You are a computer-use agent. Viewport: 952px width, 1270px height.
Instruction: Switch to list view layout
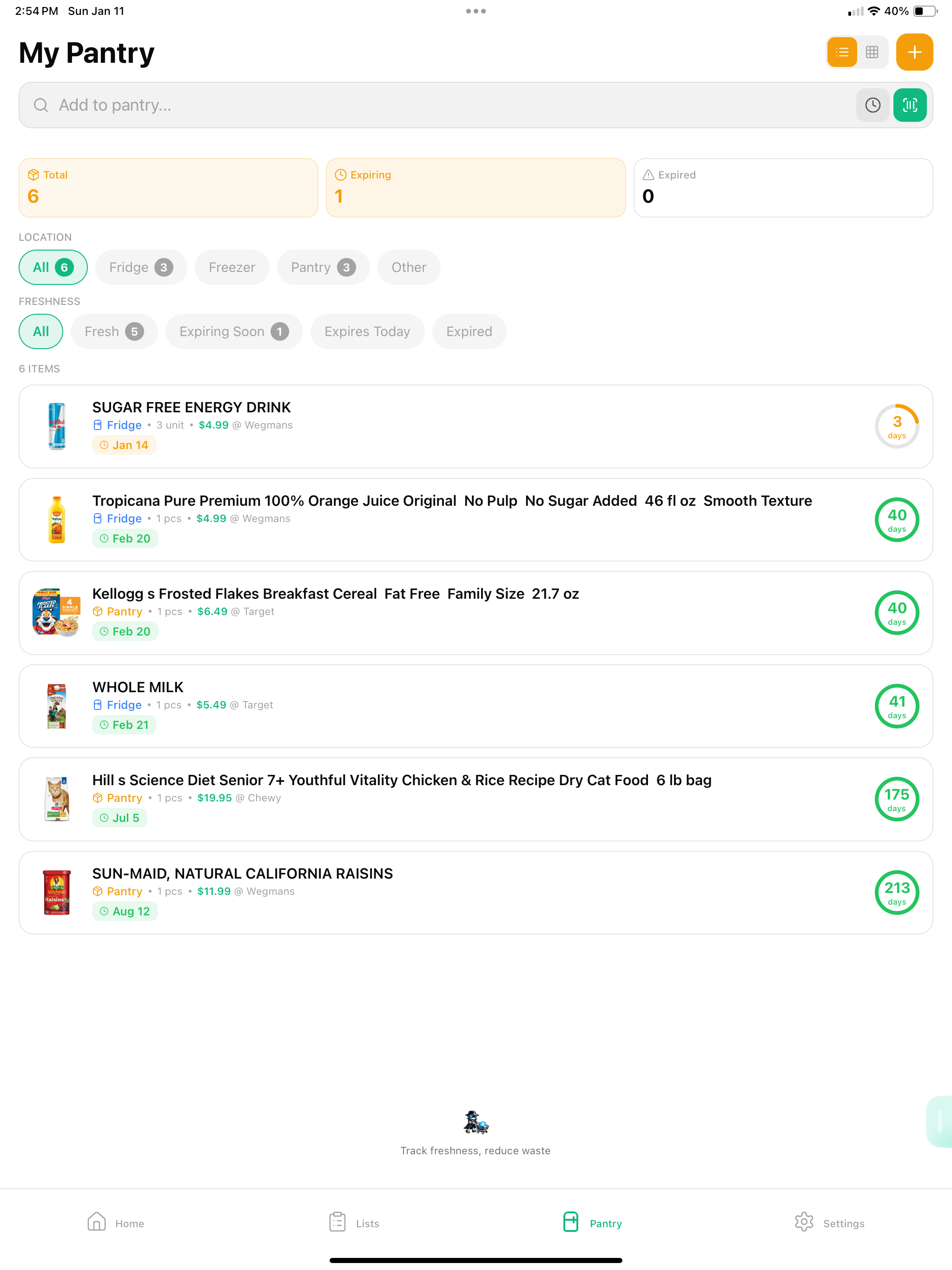click(x=842, y=52)
